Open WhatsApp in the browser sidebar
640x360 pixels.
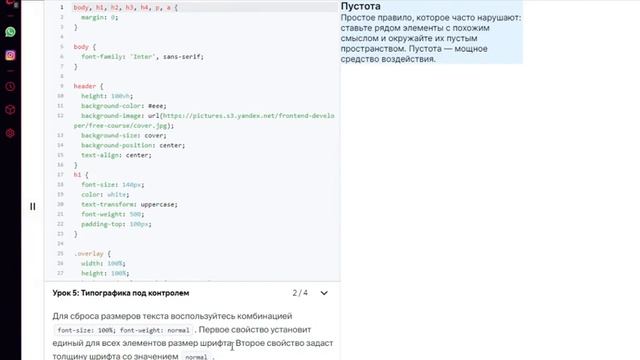tap(10, 32)
